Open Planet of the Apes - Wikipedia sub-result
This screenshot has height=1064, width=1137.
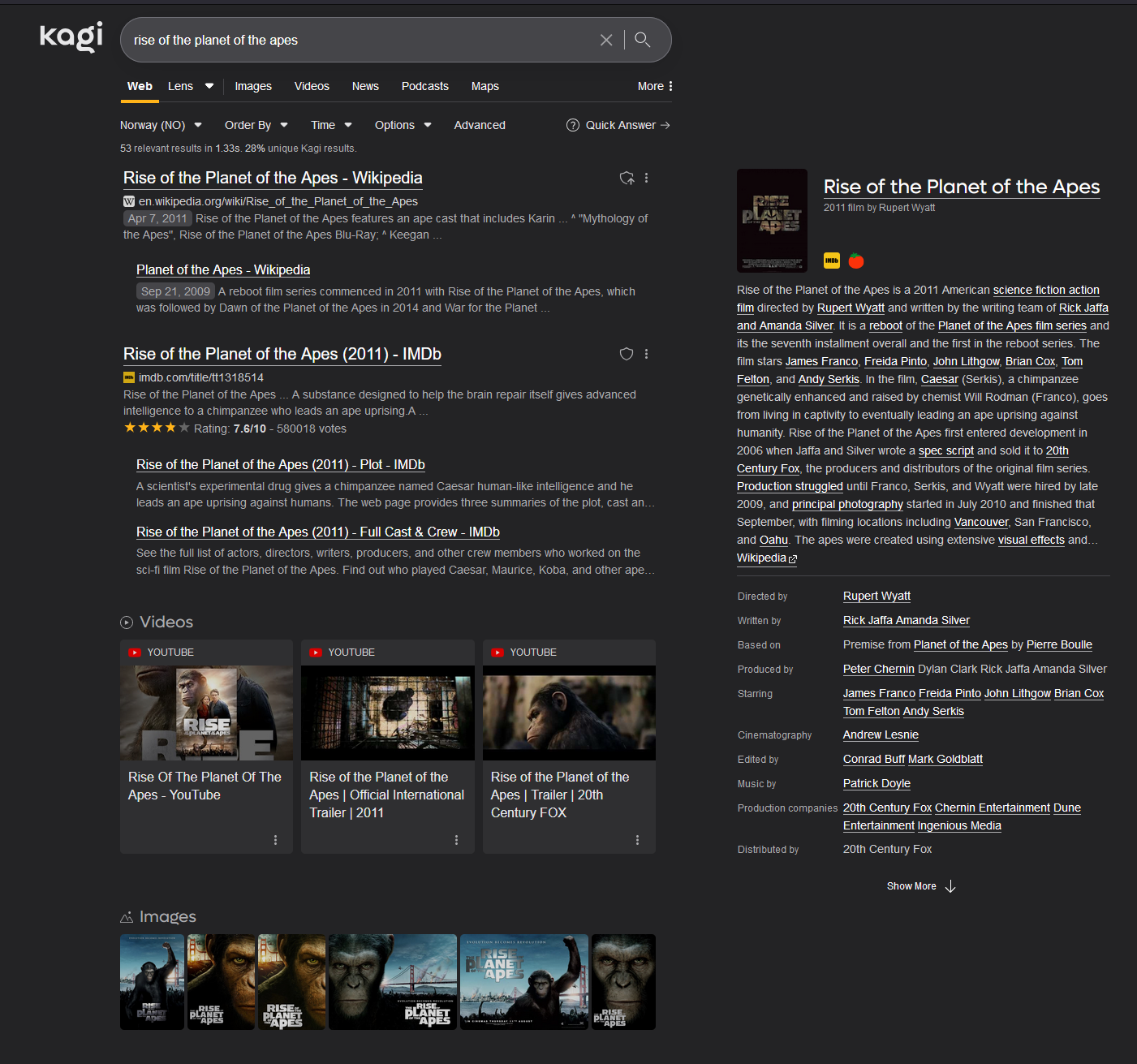click(223, 269)
